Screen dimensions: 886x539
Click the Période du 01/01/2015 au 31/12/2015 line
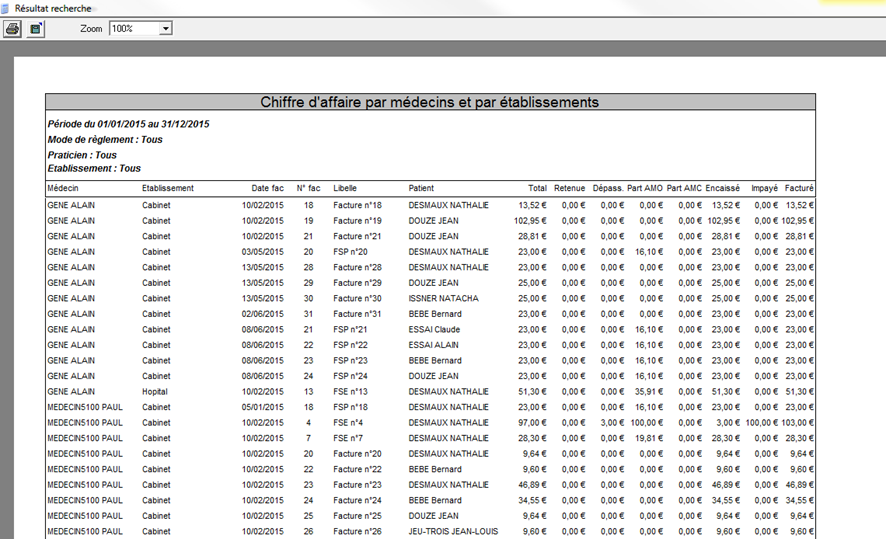pos(128,124)
